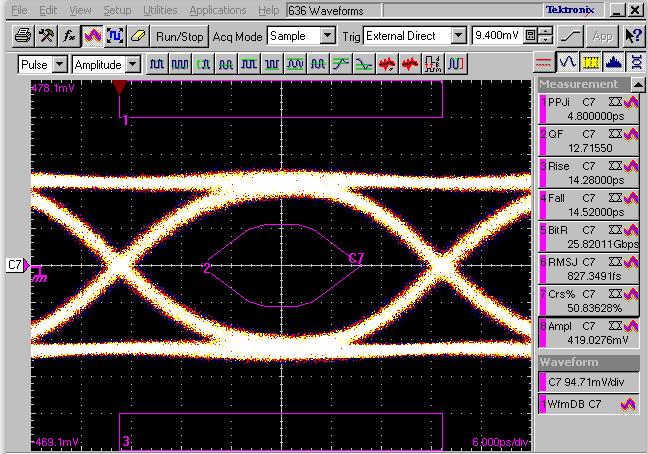Screen dimensions: 648x454
Task: Open the Acq Mode Sample dropdown
Action: (x=327, y=36)
